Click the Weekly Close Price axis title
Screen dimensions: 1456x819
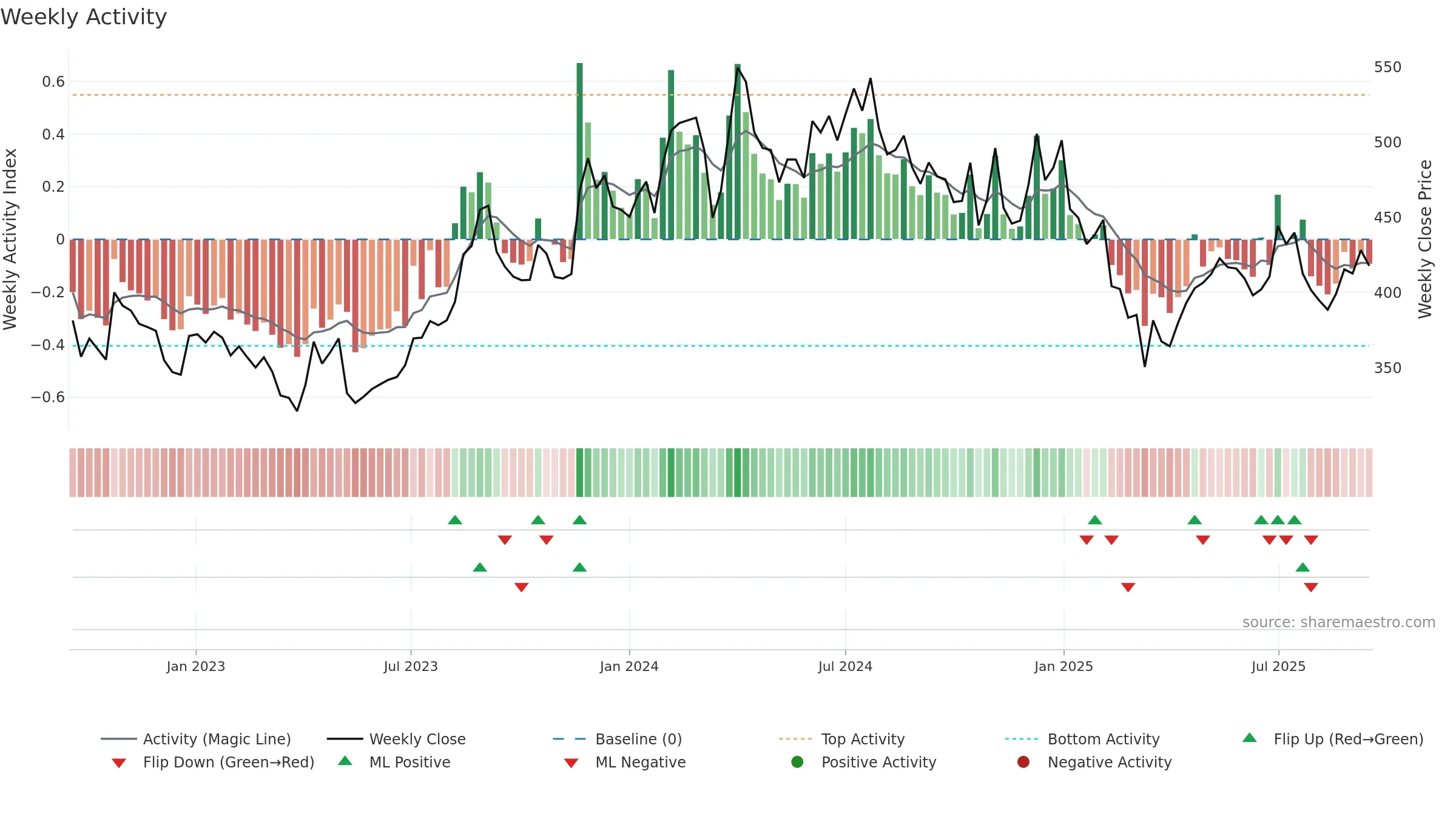tap(1425, 239)
